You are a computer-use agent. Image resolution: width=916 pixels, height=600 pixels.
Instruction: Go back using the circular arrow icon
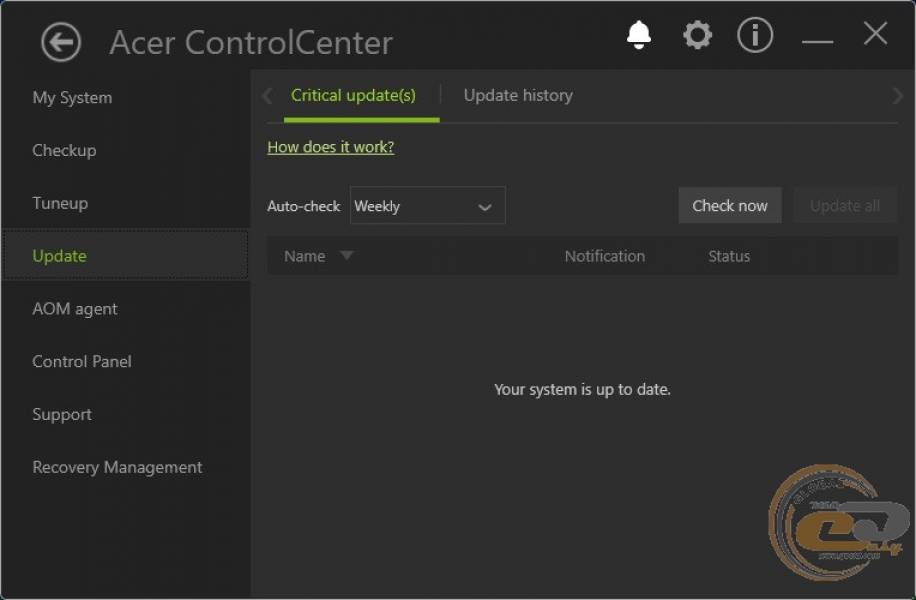(61, 42)
